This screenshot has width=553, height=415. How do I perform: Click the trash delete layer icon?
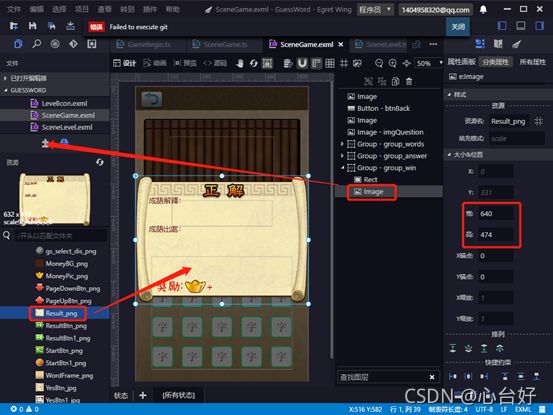pyautogui.click(x=409, y=81)
